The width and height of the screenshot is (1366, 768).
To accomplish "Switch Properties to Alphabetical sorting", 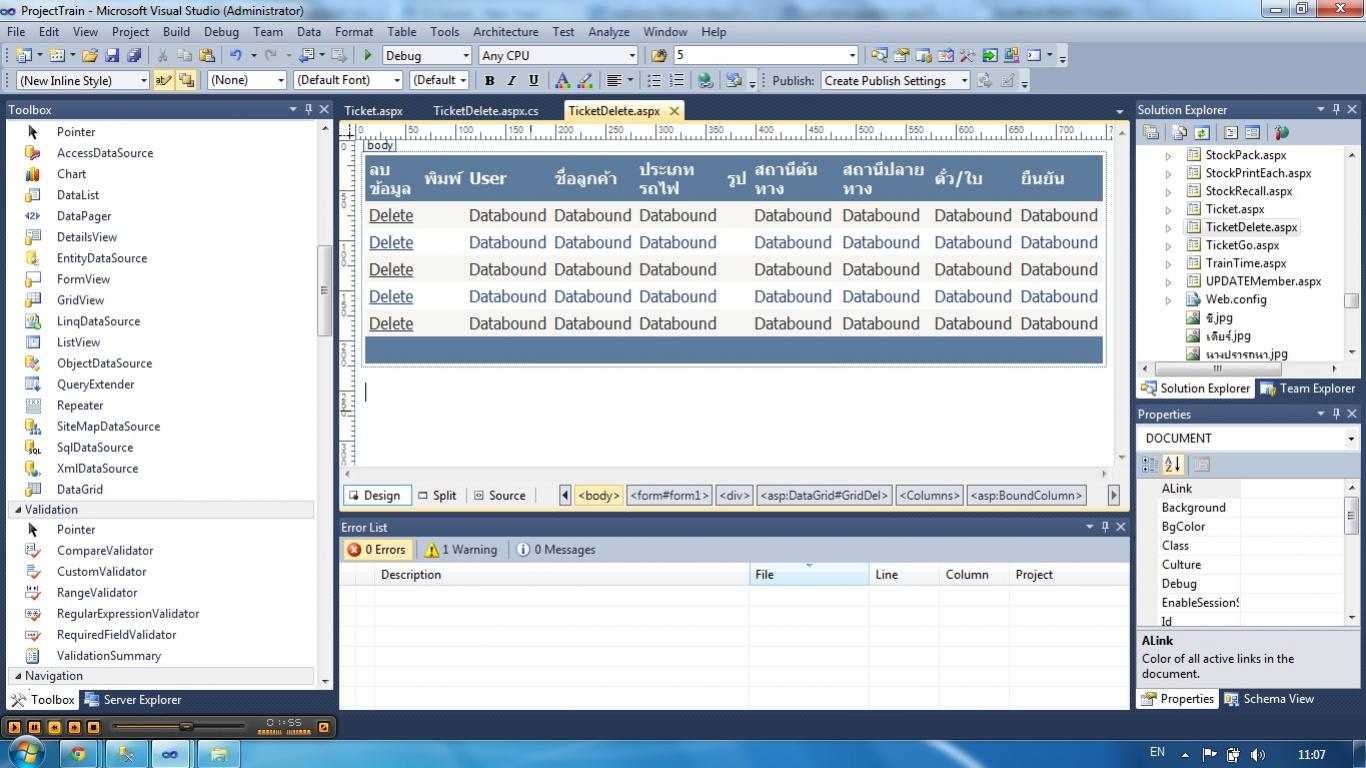I will point(1173,464).
